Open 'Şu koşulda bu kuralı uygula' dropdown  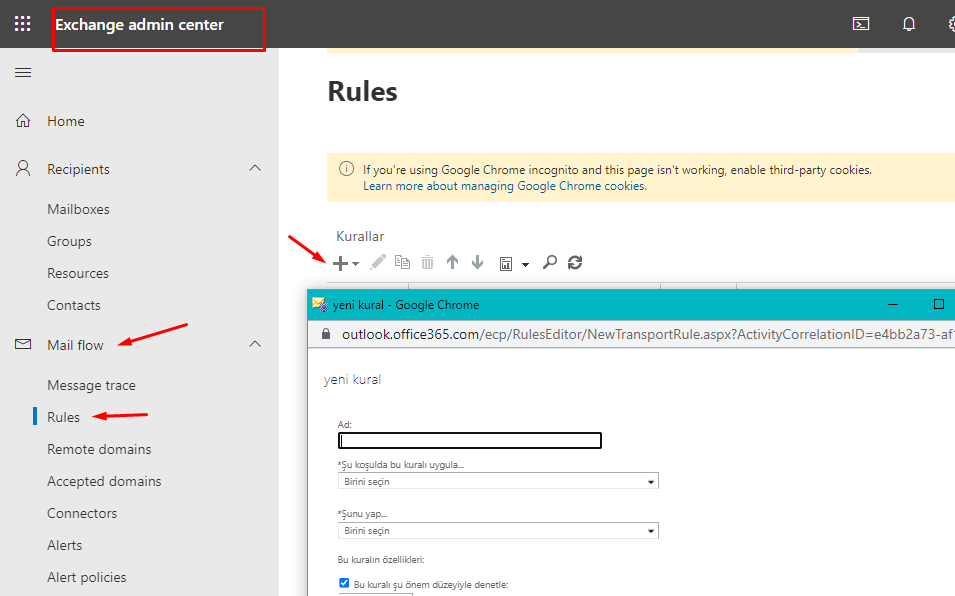498,481
